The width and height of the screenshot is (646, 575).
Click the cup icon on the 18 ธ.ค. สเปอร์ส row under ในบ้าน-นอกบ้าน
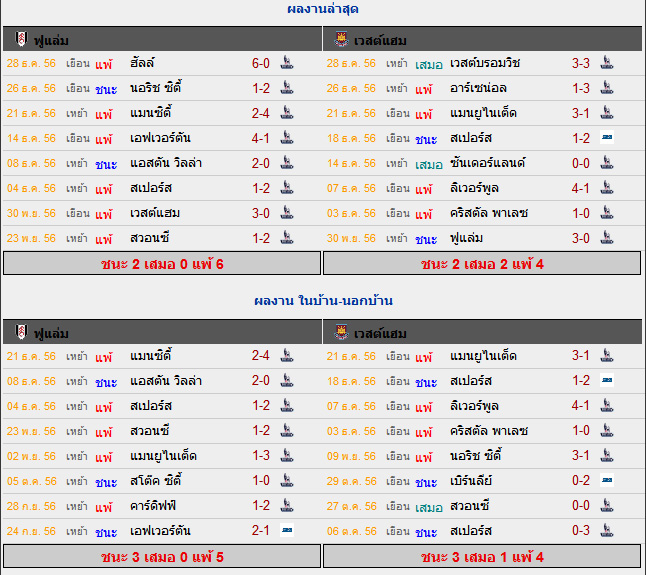click(x=607, y=380)
